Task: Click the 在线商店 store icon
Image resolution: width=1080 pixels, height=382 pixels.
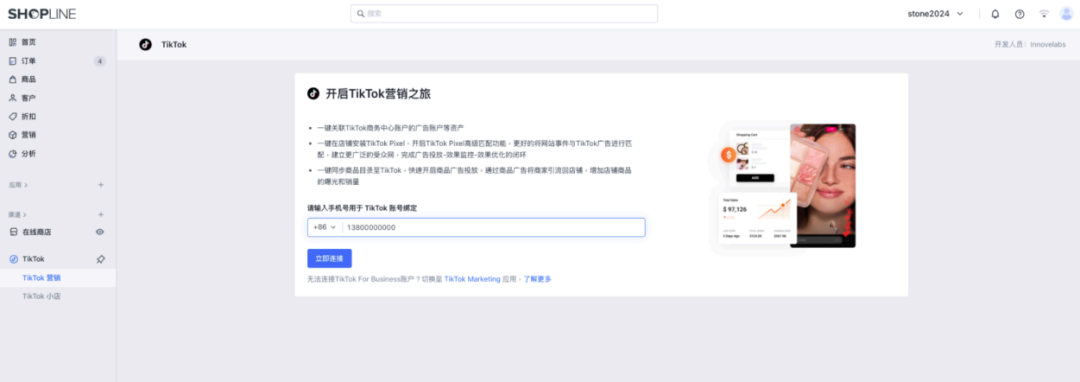Action: (12, 233)
